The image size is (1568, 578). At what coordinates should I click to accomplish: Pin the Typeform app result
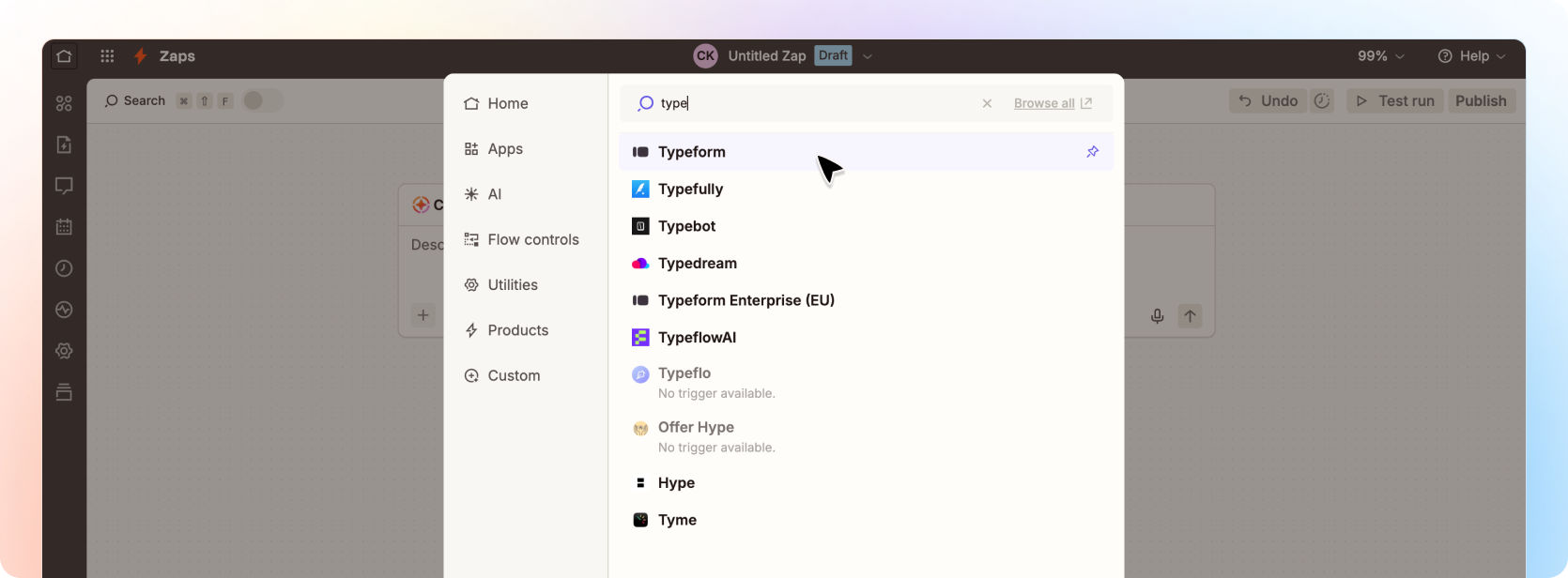[1093, 151]
